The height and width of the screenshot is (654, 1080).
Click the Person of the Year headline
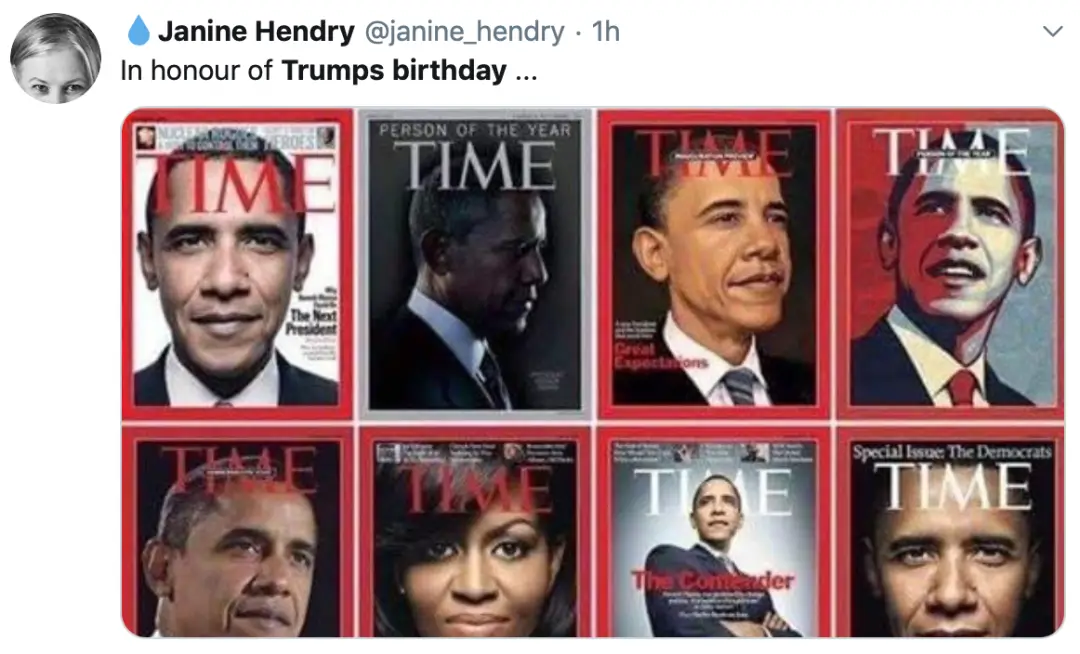(475, 130)
